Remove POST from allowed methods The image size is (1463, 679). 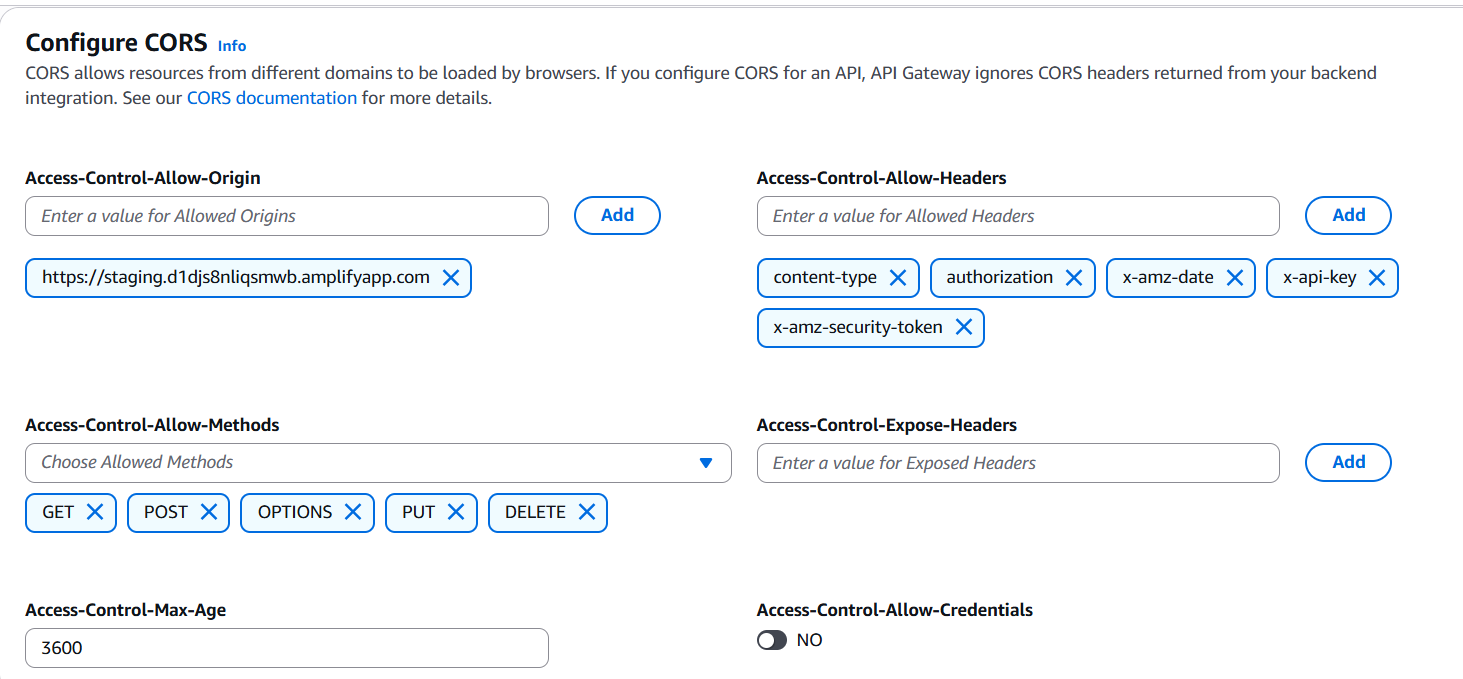pos(209,512)
